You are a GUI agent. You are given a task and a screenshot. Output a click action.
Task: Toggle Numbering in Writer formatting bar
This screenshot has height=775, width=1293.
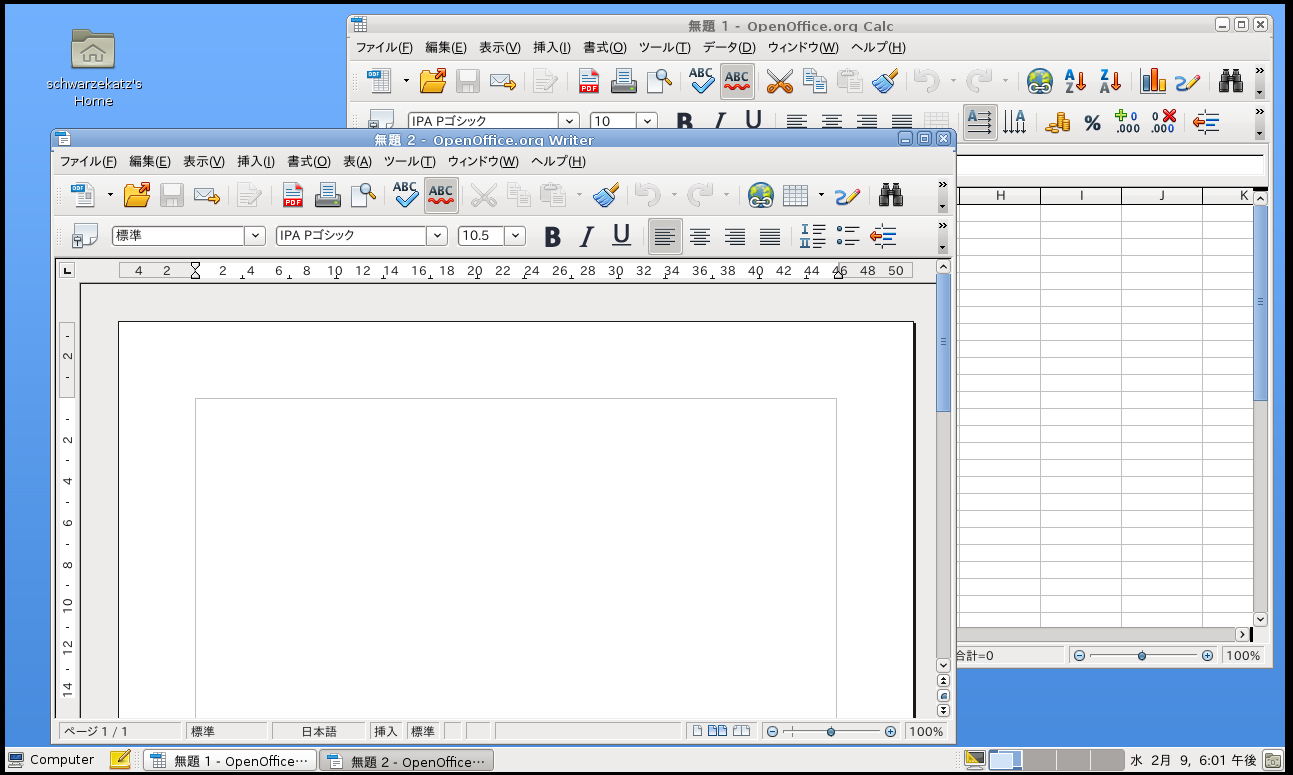[812, 236]
